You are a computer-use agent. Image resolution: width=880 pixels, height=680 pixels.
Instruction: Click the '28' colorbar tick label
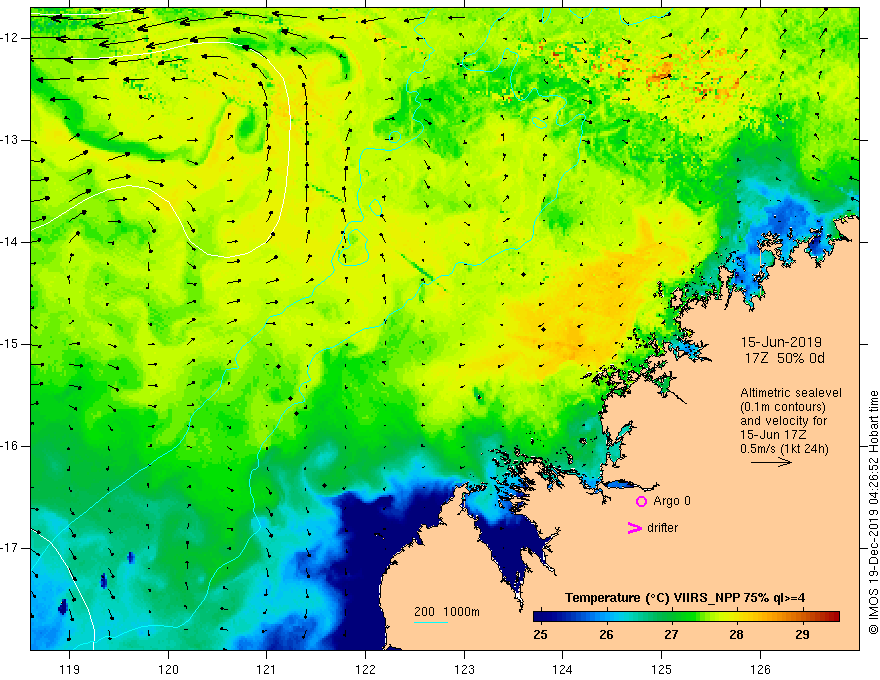(x=736, y=635)
